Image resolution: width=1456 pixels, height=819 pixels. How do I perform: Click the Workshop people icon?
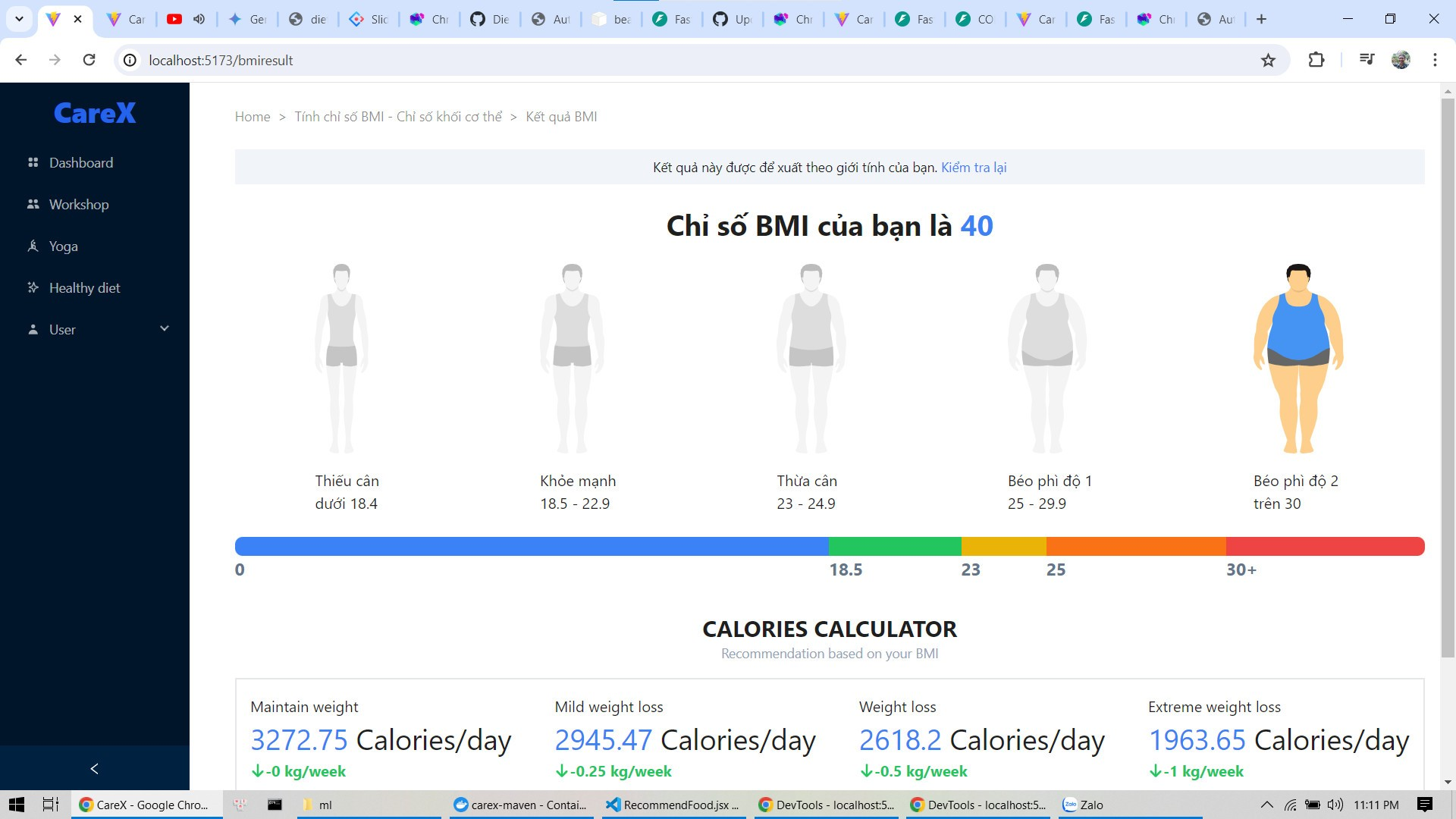33,204
